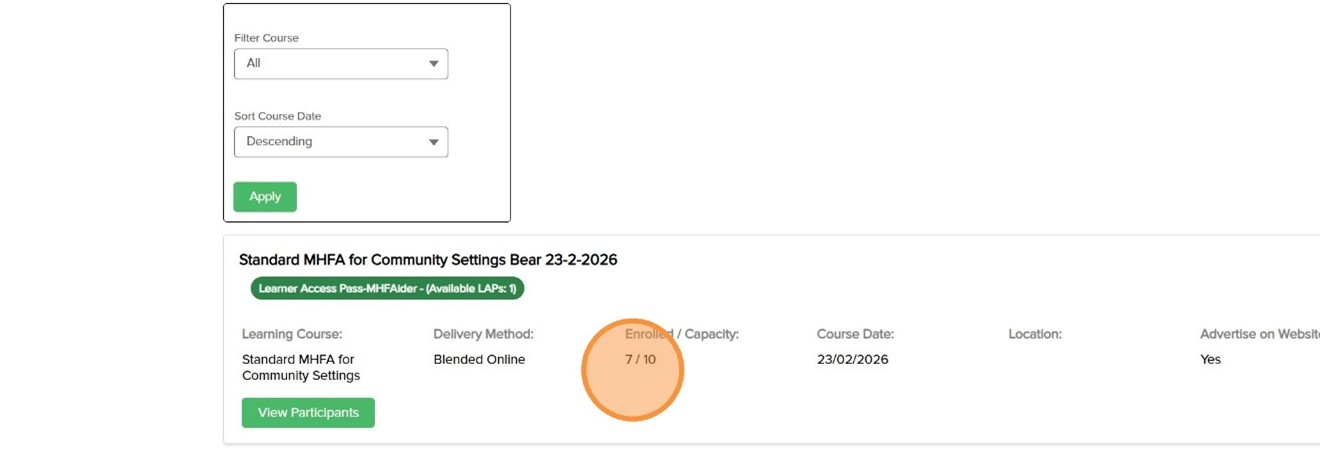Click the Course Date column label
This screenshot has width=1320, height=474.
(x=855, y=334)
